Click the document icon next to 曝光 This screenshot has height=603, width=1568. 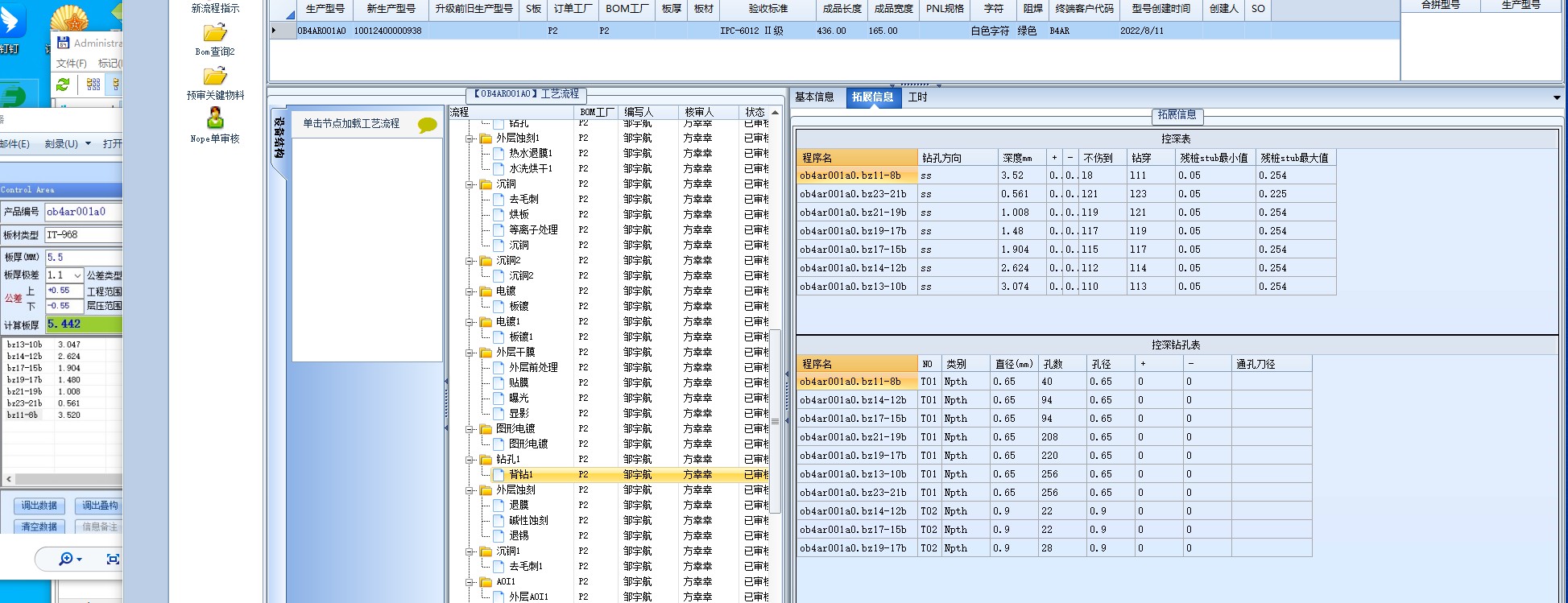tap(499, 399)
